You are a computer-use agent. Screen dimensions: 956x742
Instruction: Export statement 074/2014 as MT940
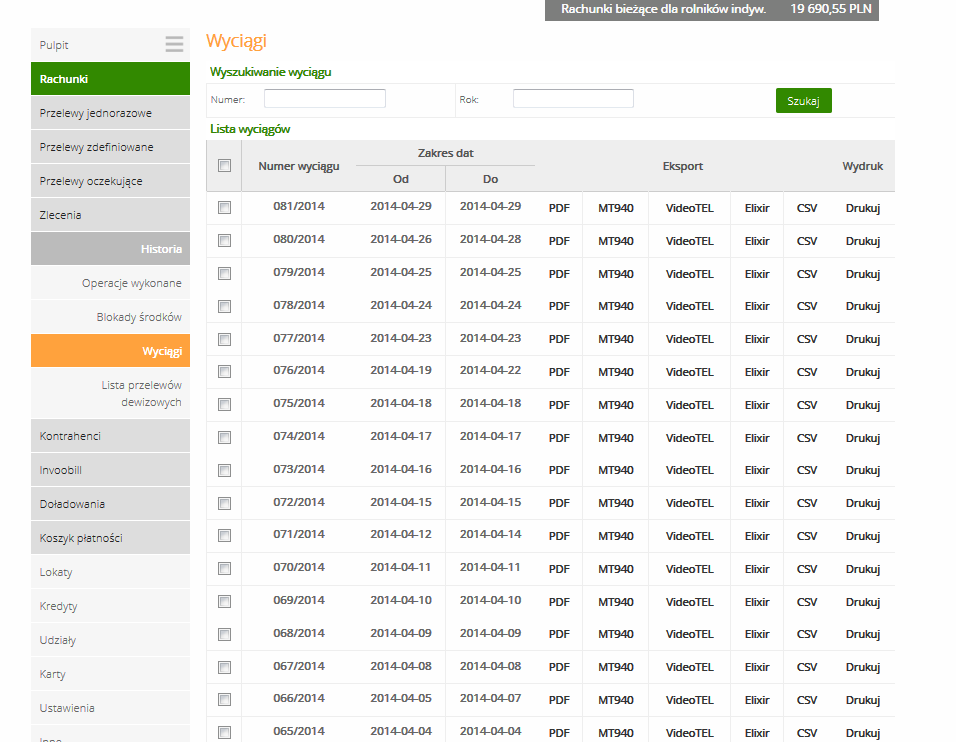click(x=616, y=438)
